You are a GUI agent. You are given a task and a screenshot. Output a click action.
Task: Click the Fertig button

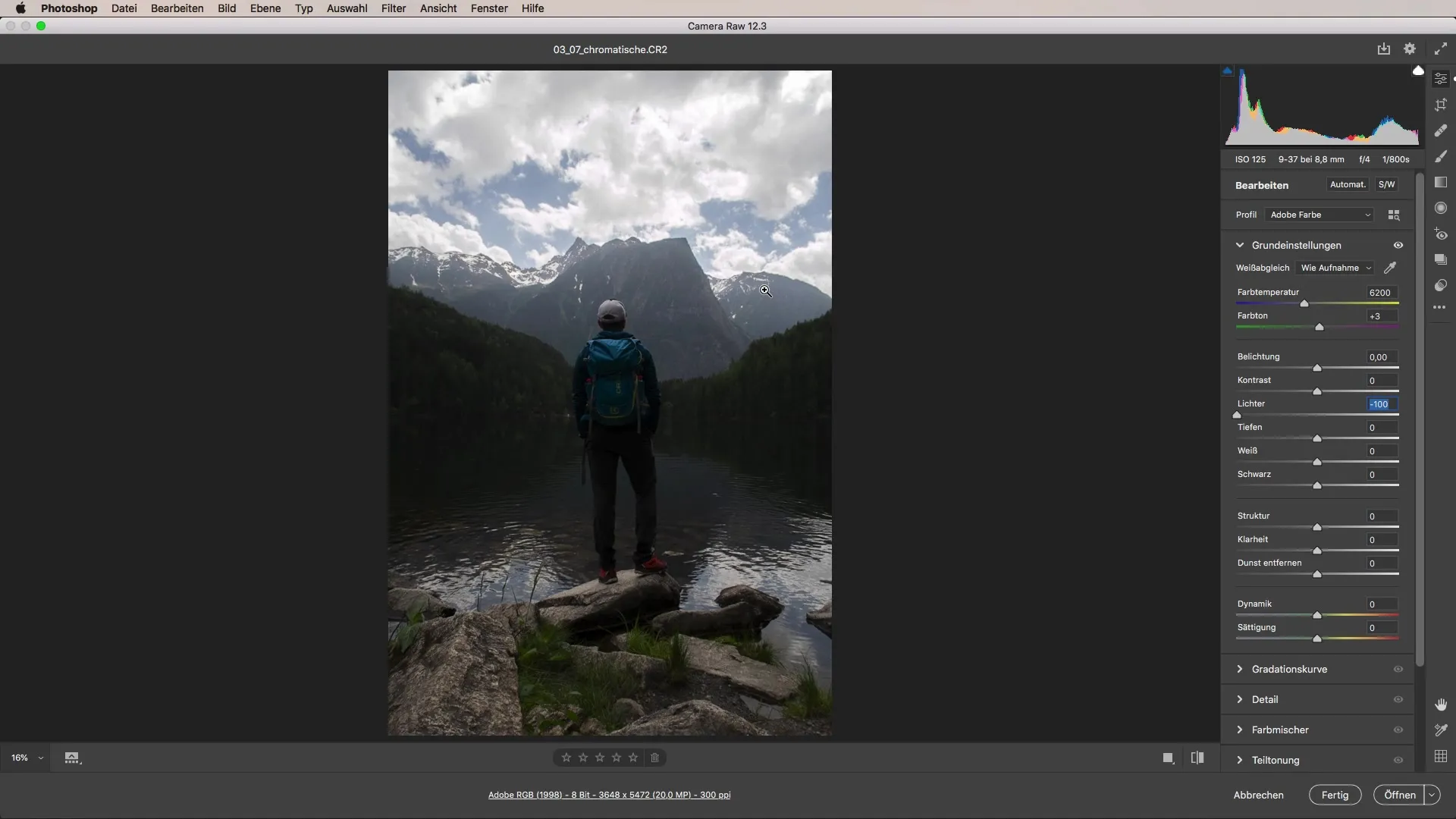[x=1335, y=795]
